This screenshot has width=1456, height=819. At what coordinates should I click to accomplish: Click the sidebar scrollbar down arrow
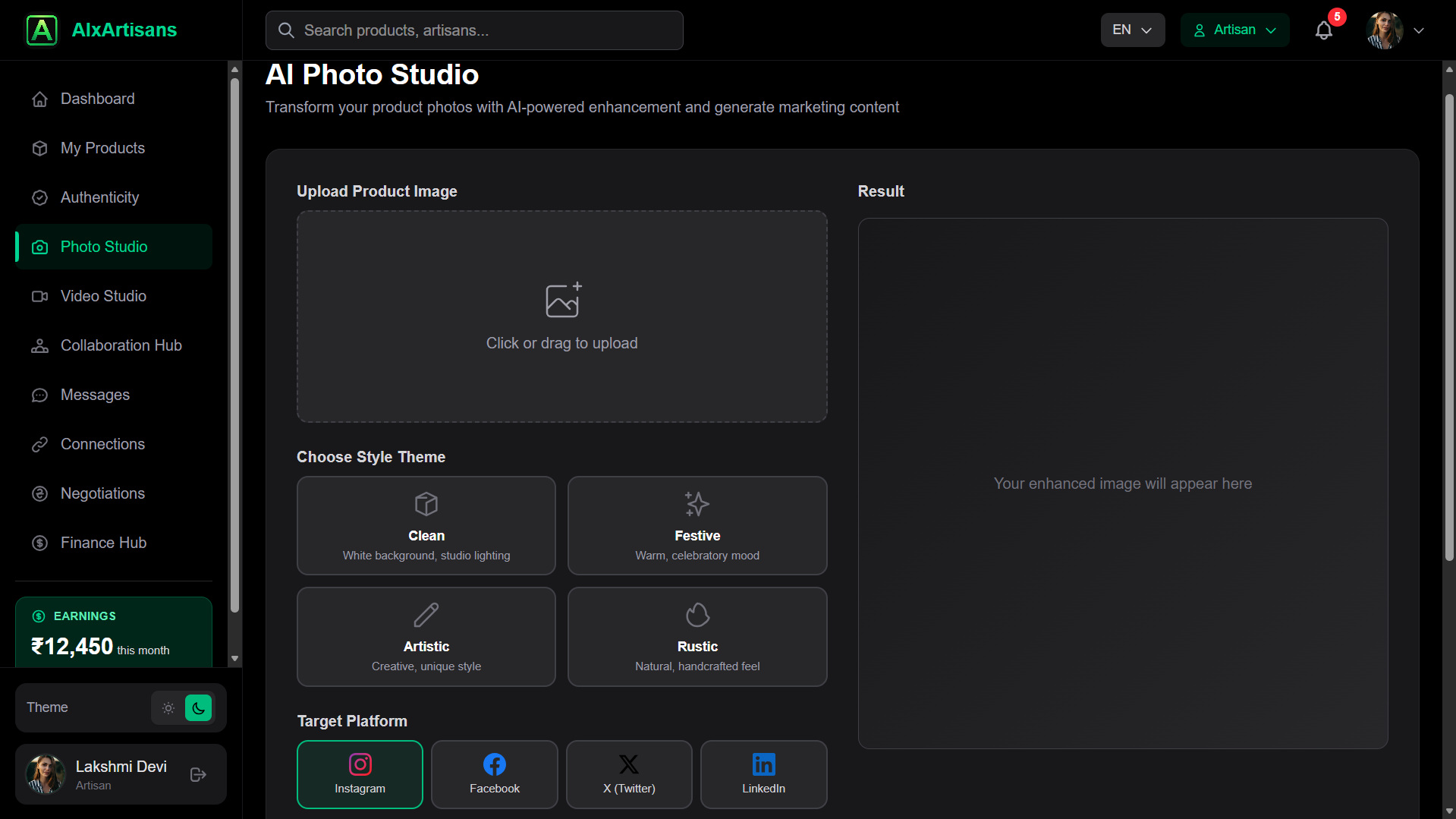click(x=234, y=659)
